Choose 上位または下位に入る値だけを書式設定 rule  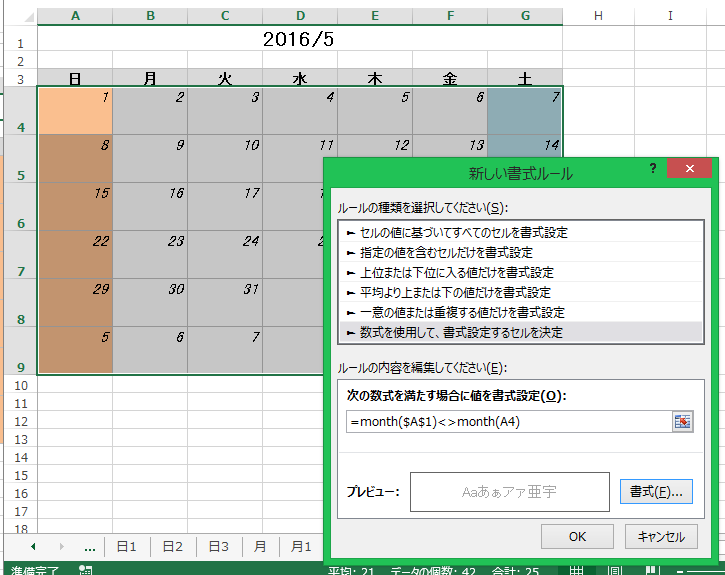[449, 272]
